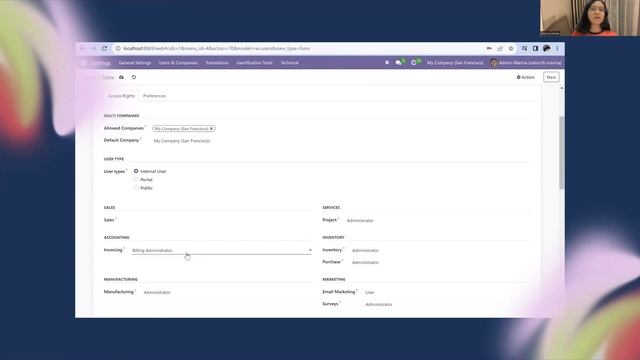Open the debug bug icon in Odoo navbar
The width and height of the screenshot is (640, 360).
click(387, 62)
